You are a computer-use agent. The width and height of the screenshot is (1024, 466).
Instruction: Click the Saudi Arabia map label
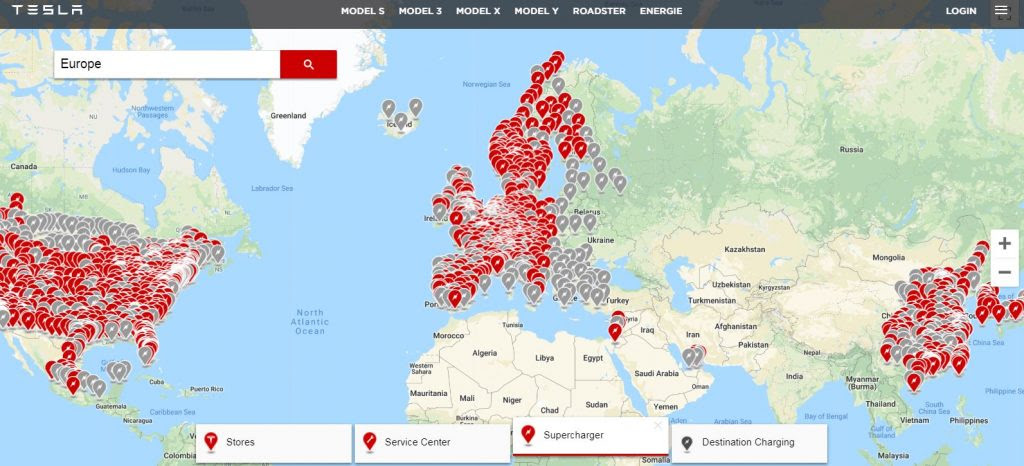point(657,373)
